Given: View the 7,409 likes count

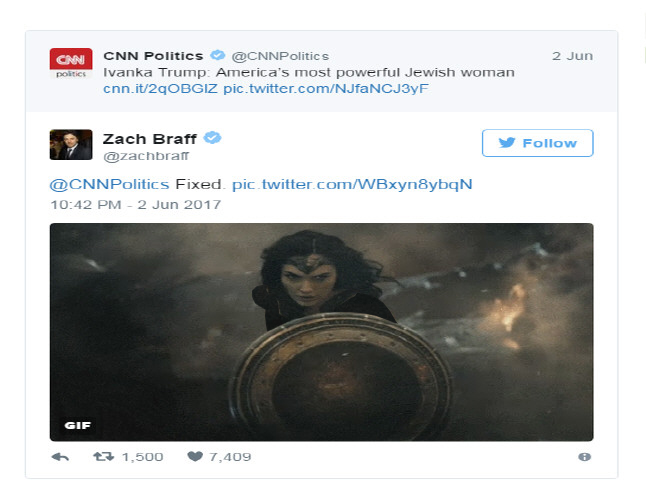Looking at the screenshot, I should (230, 457).
